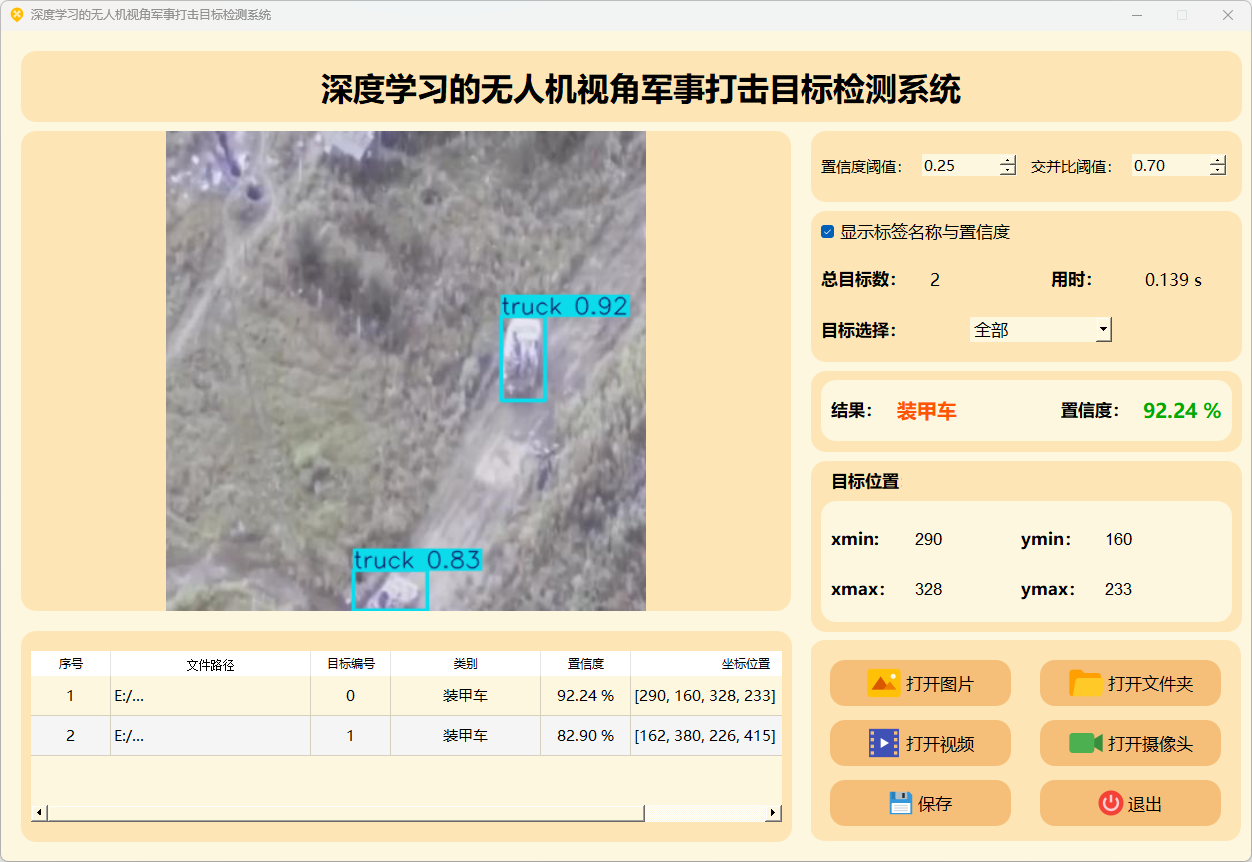Click the floppy disk save icon
Viewport: 1252px width, 862px height.
[900, 803]
